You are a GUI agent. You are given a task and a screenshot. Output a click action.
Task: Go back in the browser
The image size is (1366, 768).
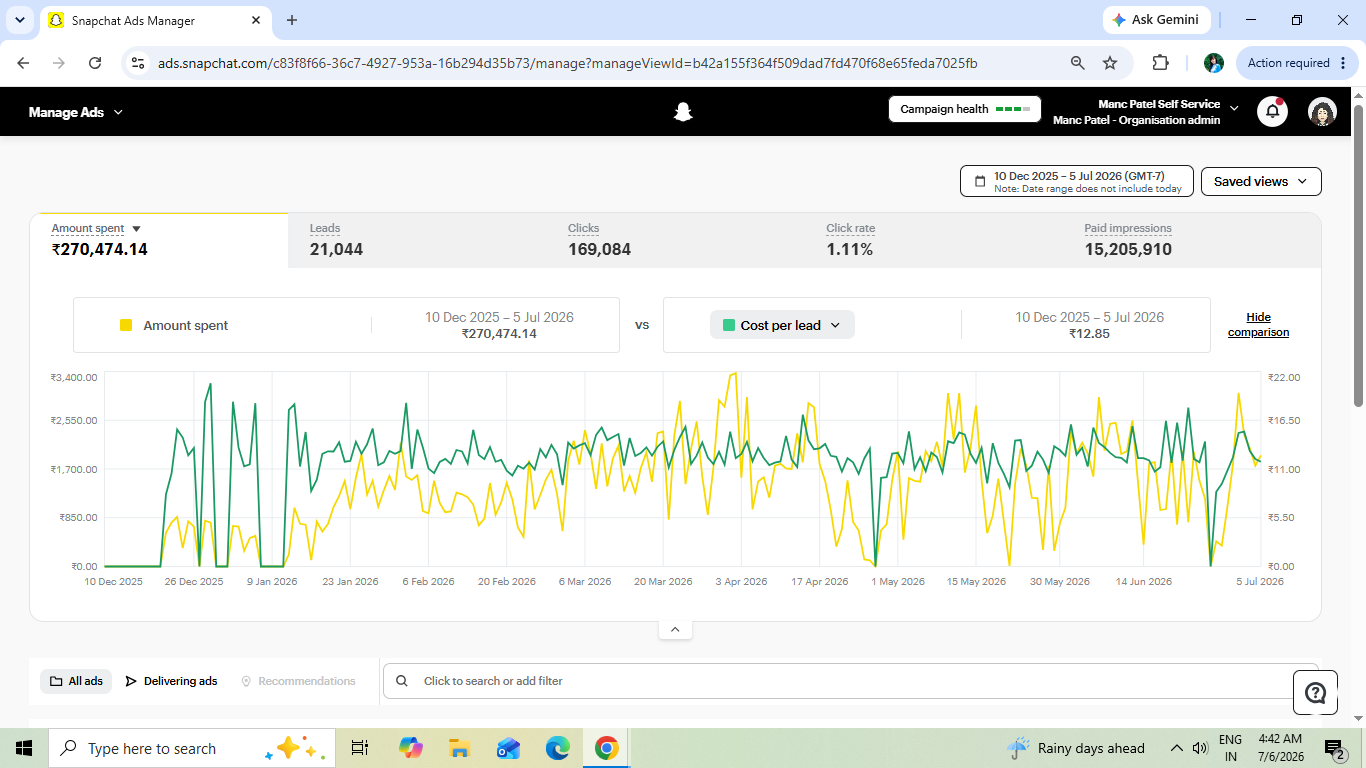23,63
